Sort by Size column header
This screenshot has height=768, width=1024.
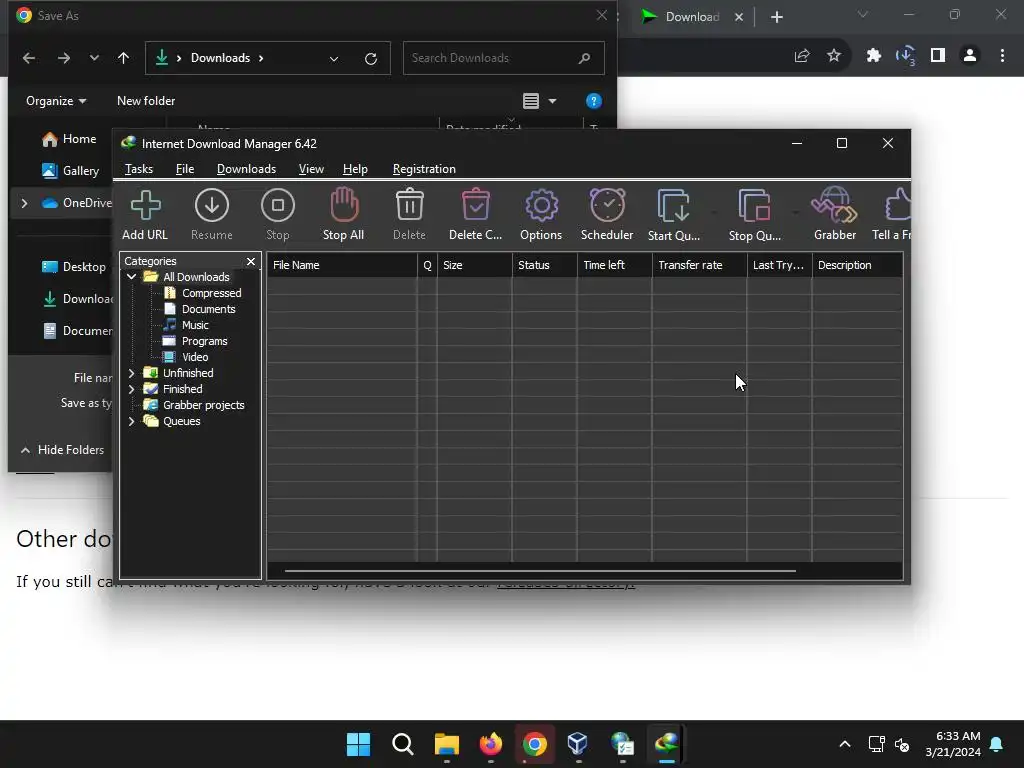pos(474,265)
